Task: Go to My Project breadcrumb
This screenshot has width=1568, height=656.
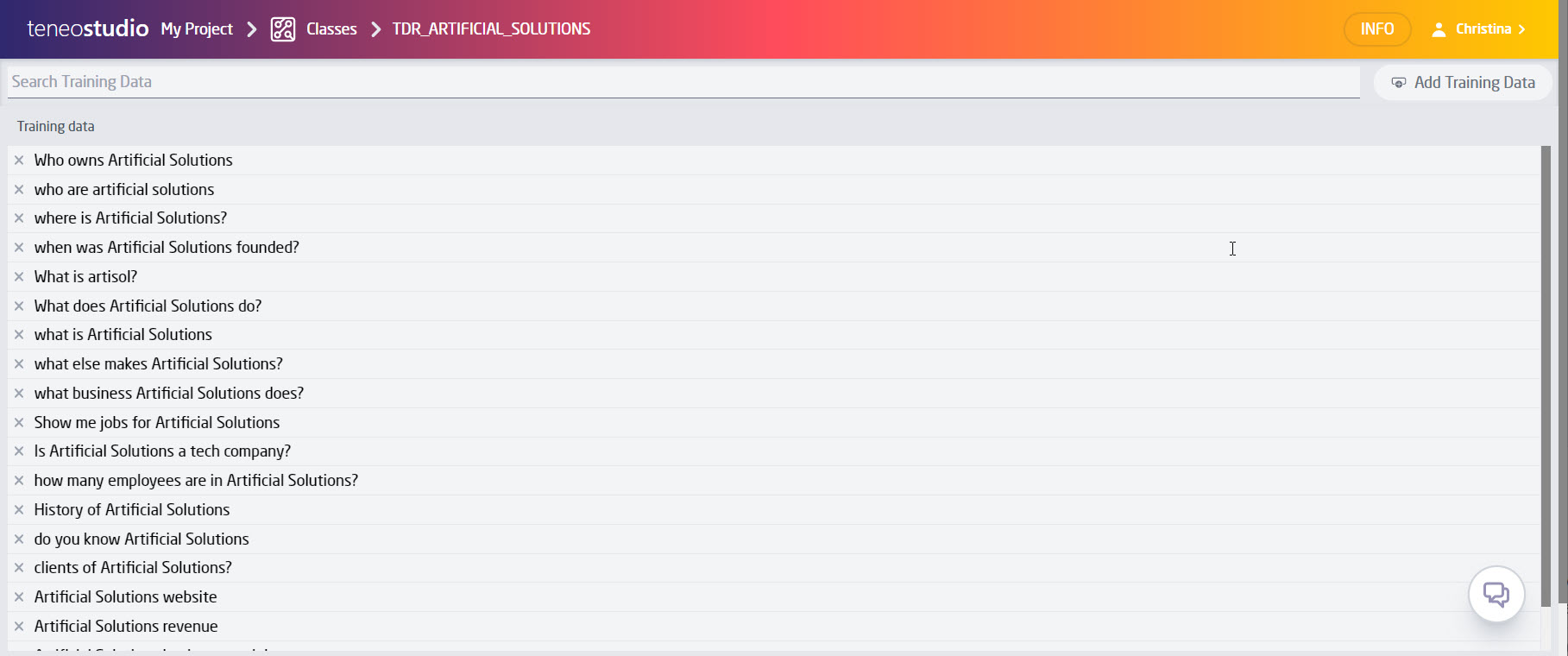Action: 197,29
